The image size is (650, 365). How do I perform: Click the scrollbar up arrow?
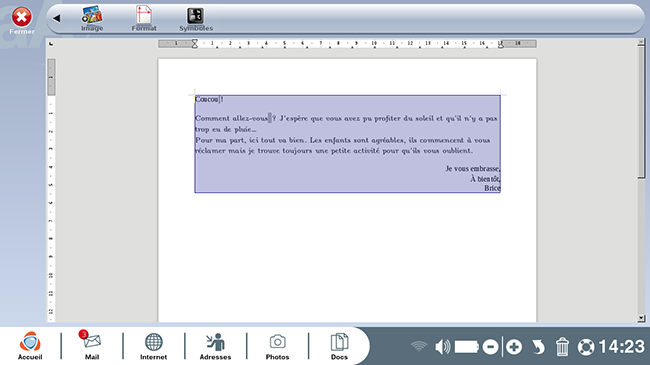coord(641,42)
